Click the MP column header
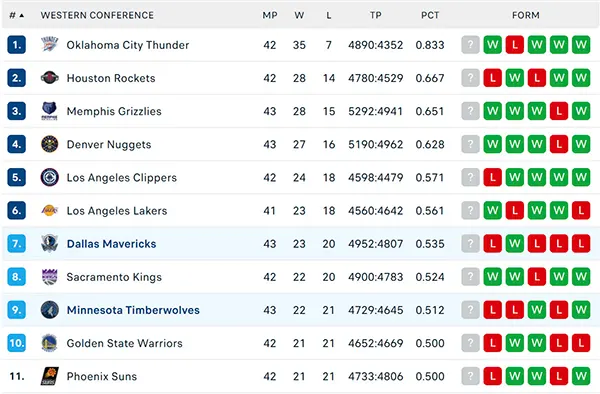This screenshot has width=600, height=394. tap(270, 15)
